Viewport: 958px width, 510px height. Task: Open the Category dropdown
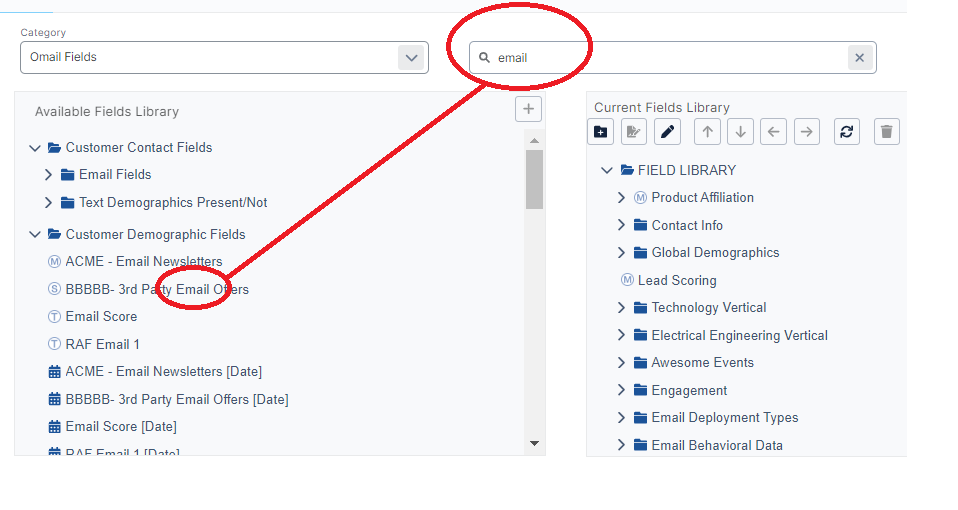click(411, 58)
